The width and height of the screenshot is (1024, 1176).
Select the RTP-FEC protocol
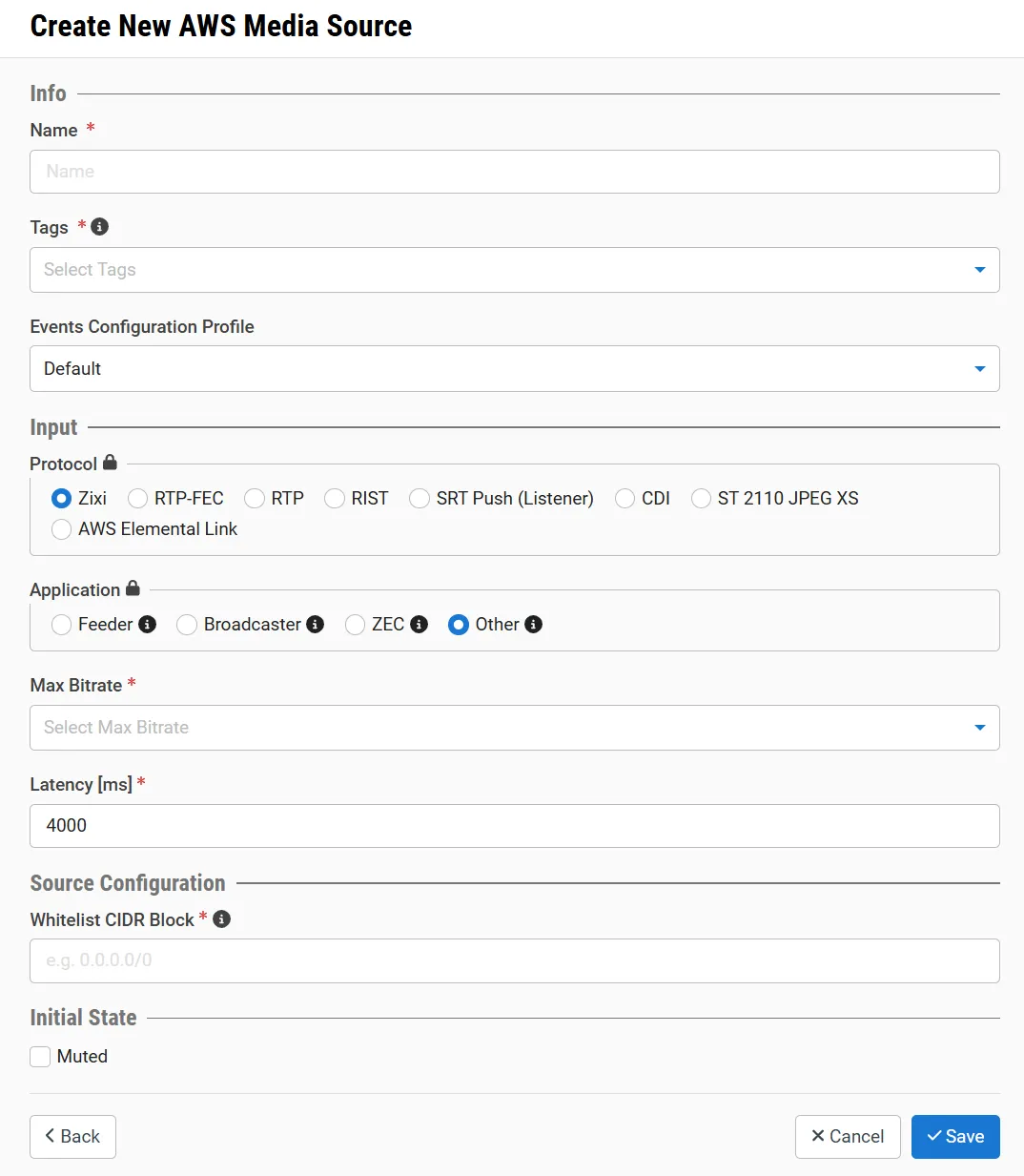[138, 499]
